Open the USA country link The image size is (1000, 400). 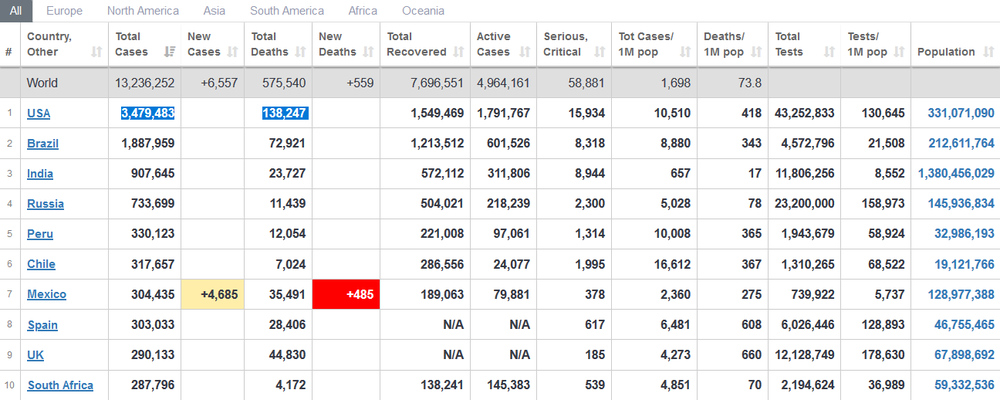(x=39, y=113)
